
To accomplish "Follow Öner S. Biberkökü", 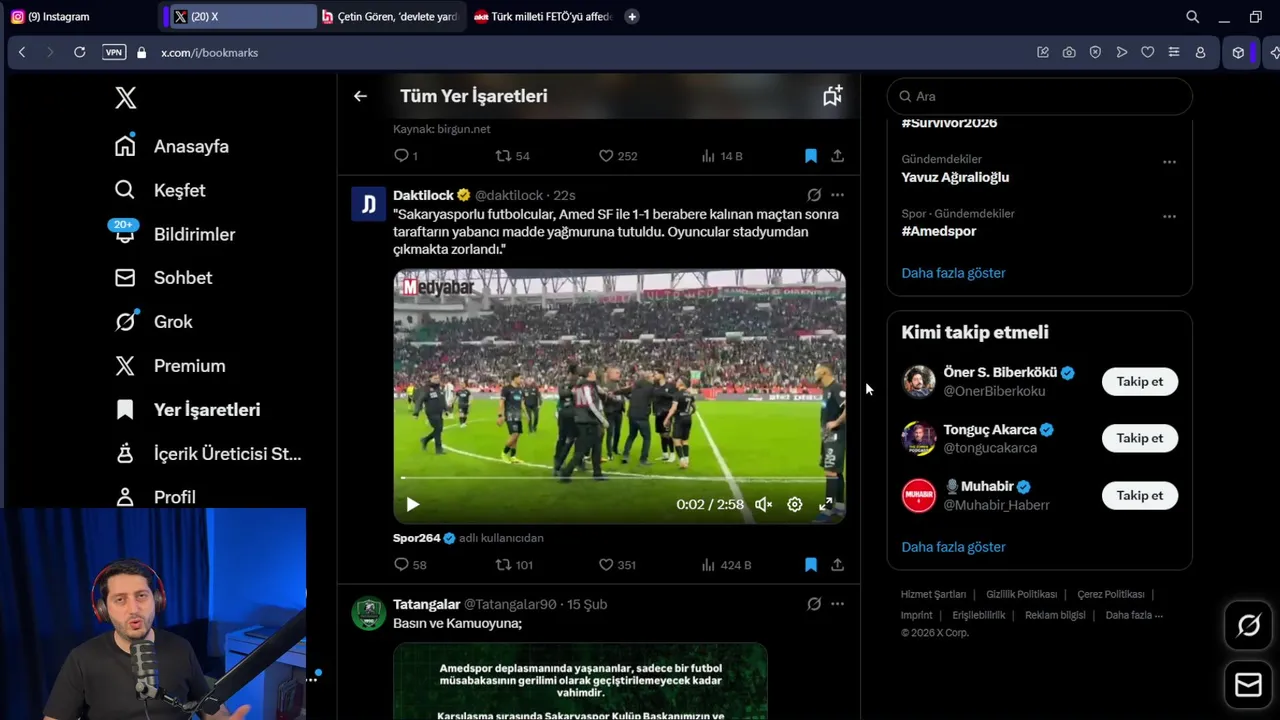I will 1140,381.
